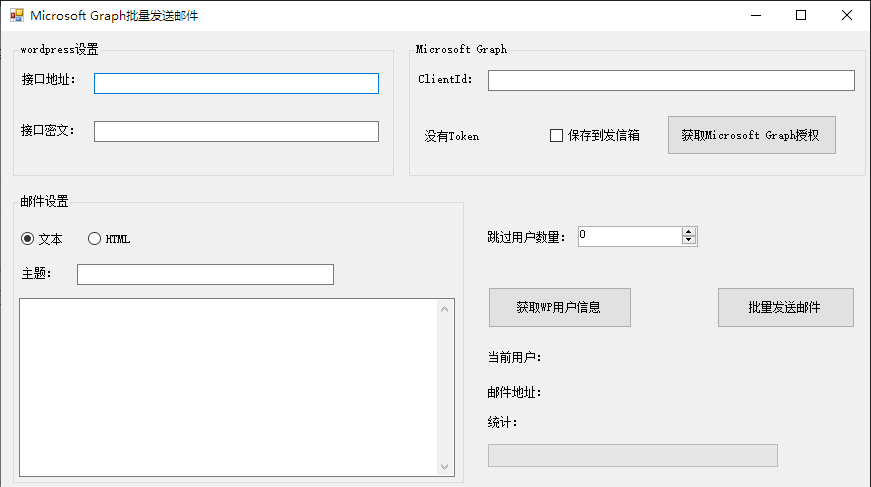Viewport: 871px width, 487px height.
Task: Select the 文本 radio button
Action: (27, 239)
